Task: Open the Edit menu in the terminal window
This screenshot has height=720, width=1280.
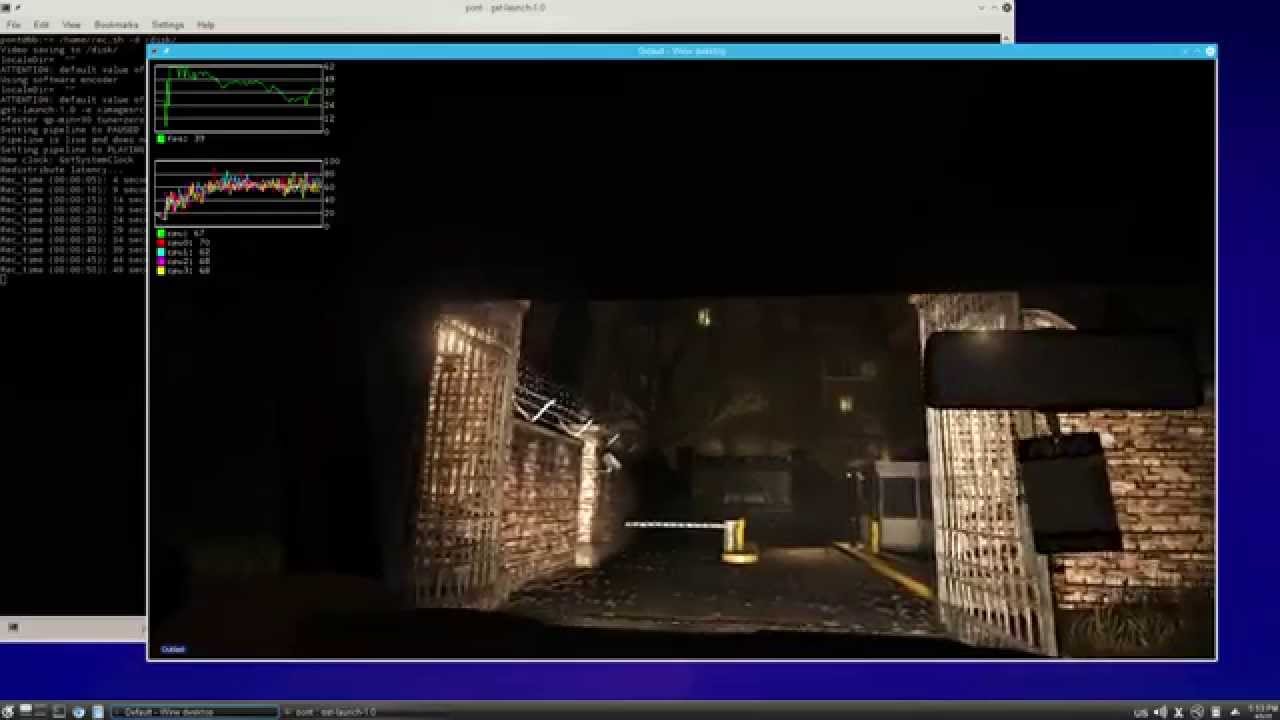Action: [41, 24]
